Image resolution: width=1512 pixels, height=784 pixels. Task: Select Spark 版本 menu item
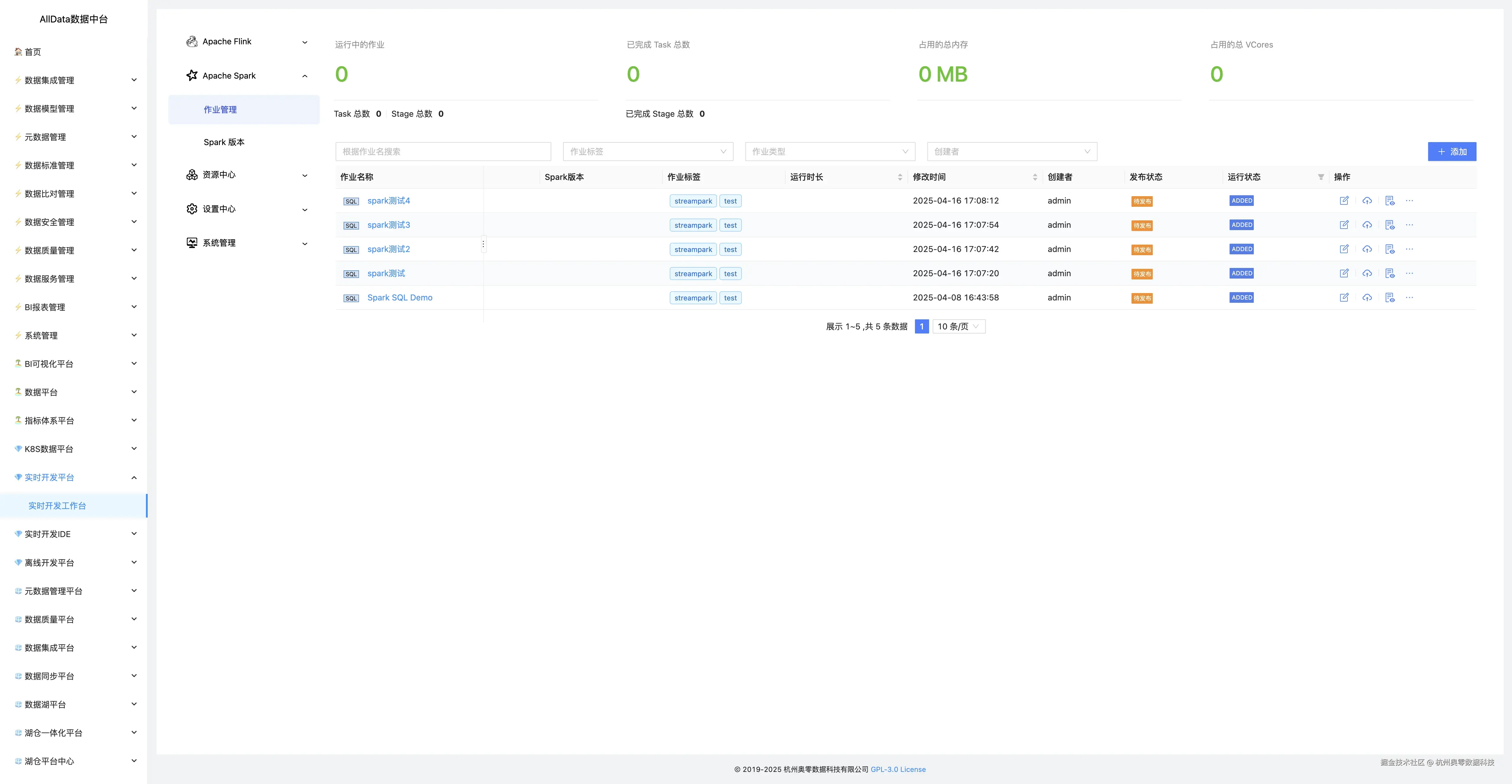pyautogui.click(x=224, y=142)
